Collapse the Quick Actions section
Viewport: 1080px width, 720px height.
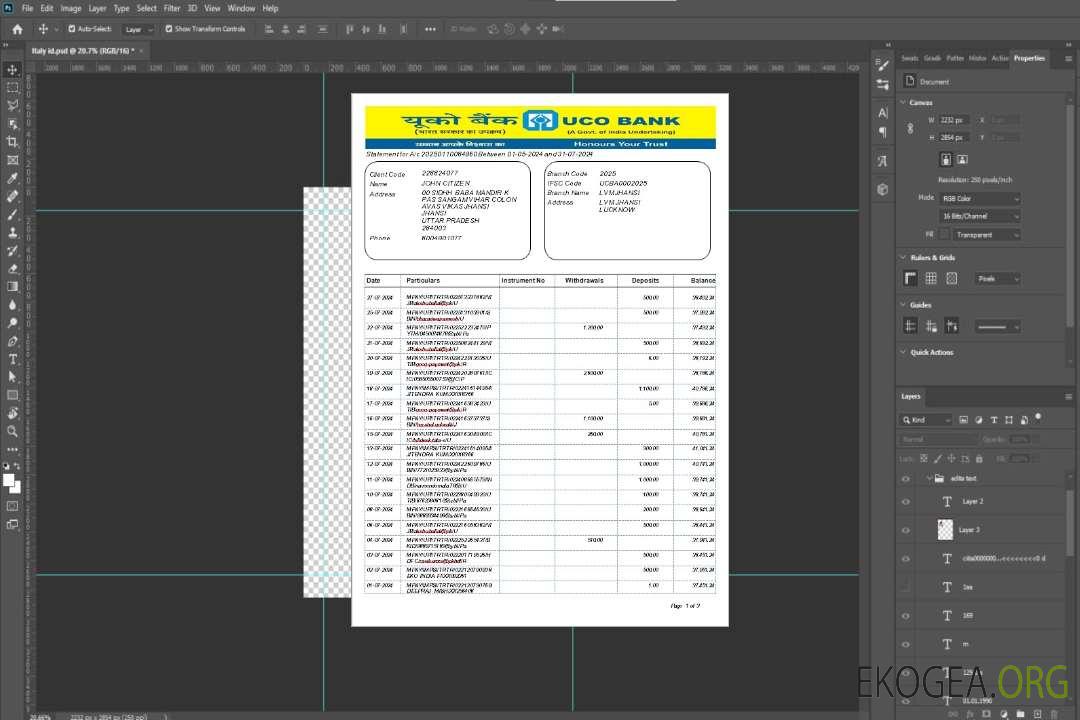coord(903,352)
